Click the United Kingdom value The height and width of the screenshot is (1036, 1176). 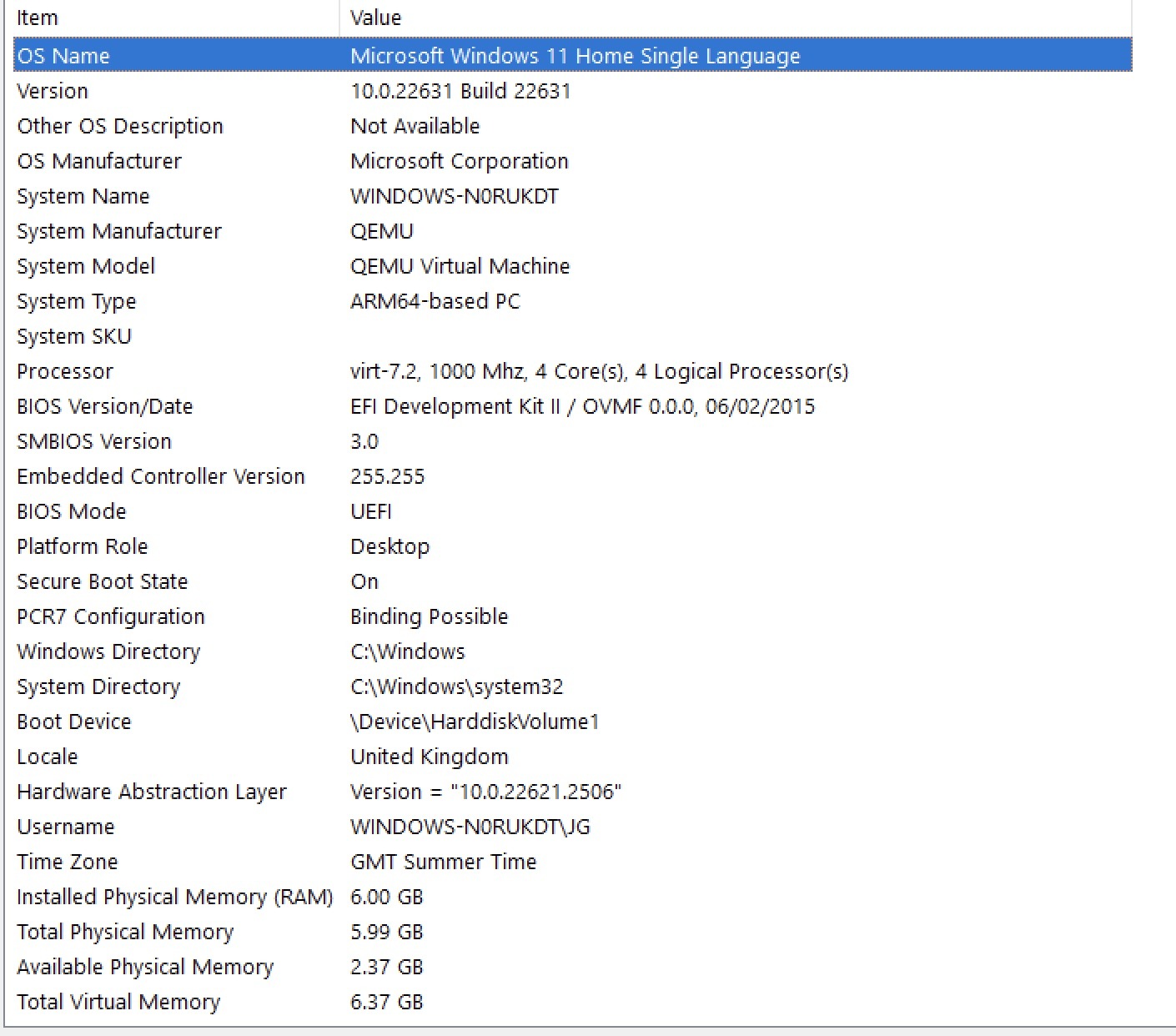click(430, 757)
